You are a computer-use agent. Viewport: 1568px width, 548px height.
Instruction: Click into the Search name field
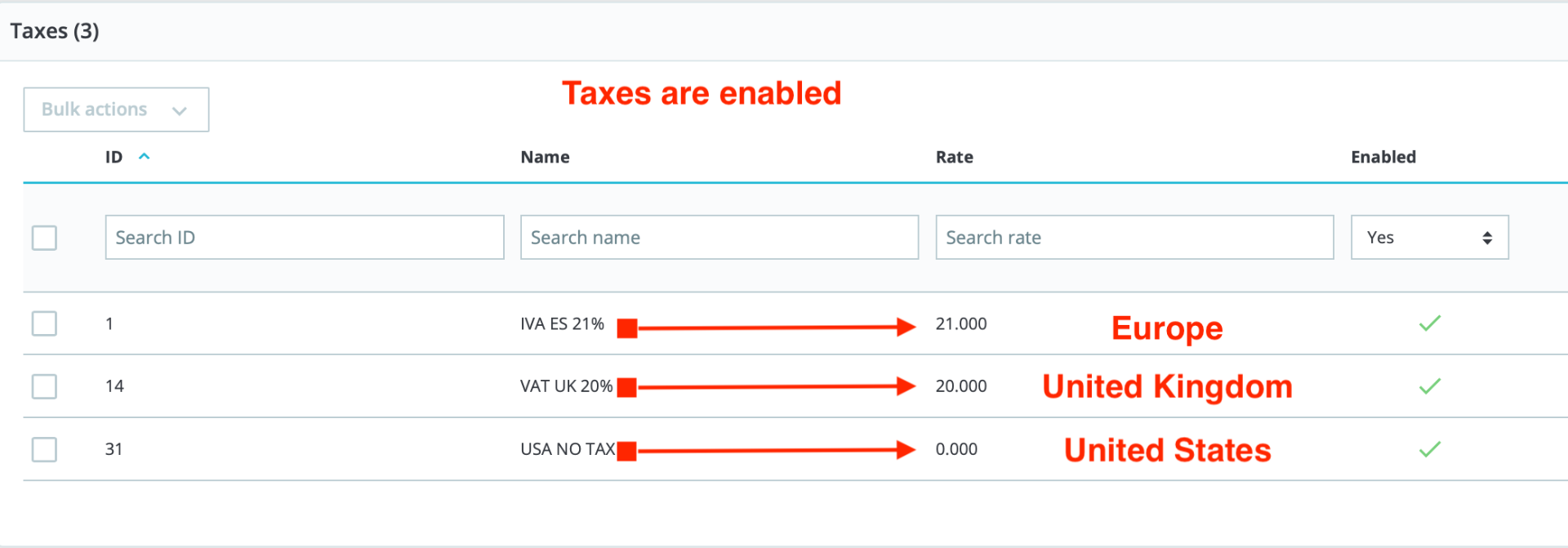pyautogui.click(x=719, y=238)
